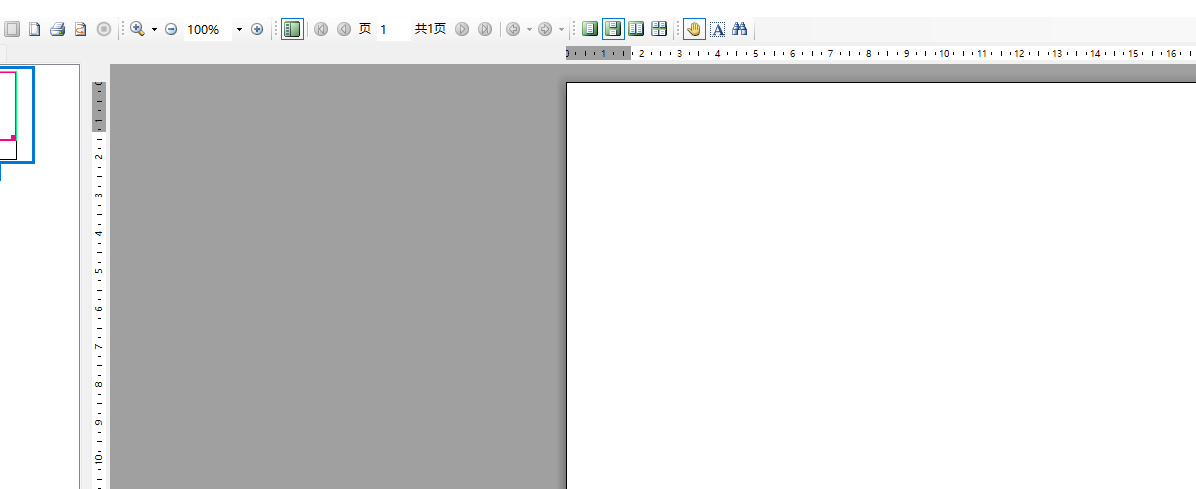The height and width of the screenshot is (489, 1196).
Task: Open the back history dropdown arrow
Action: 529,29
